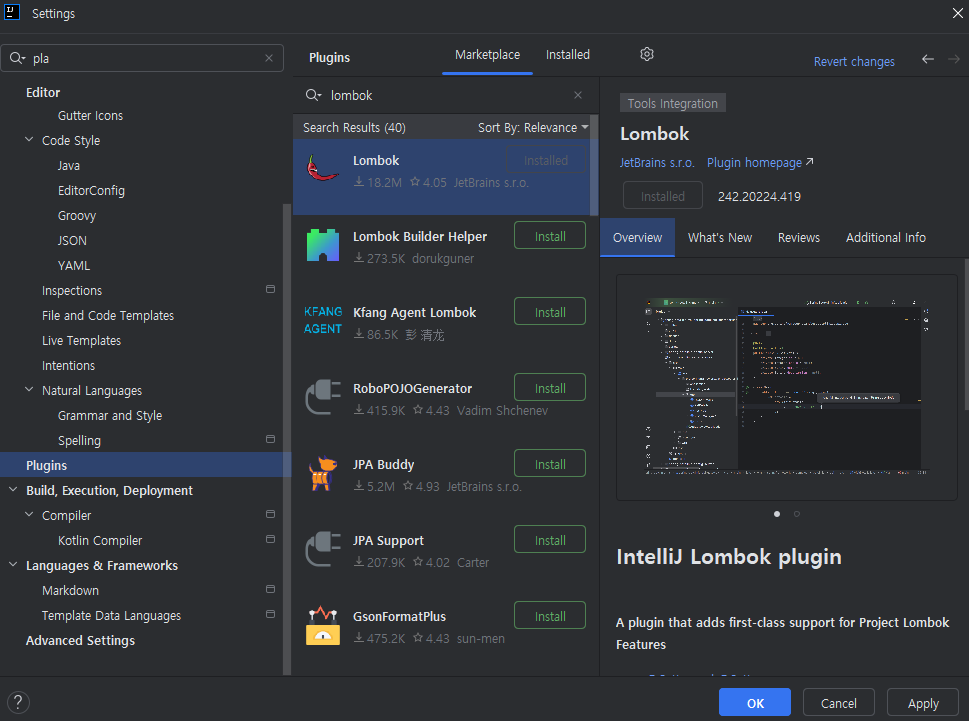
Task: Collapse the Code Style tree node
Action: click(29, 140)
